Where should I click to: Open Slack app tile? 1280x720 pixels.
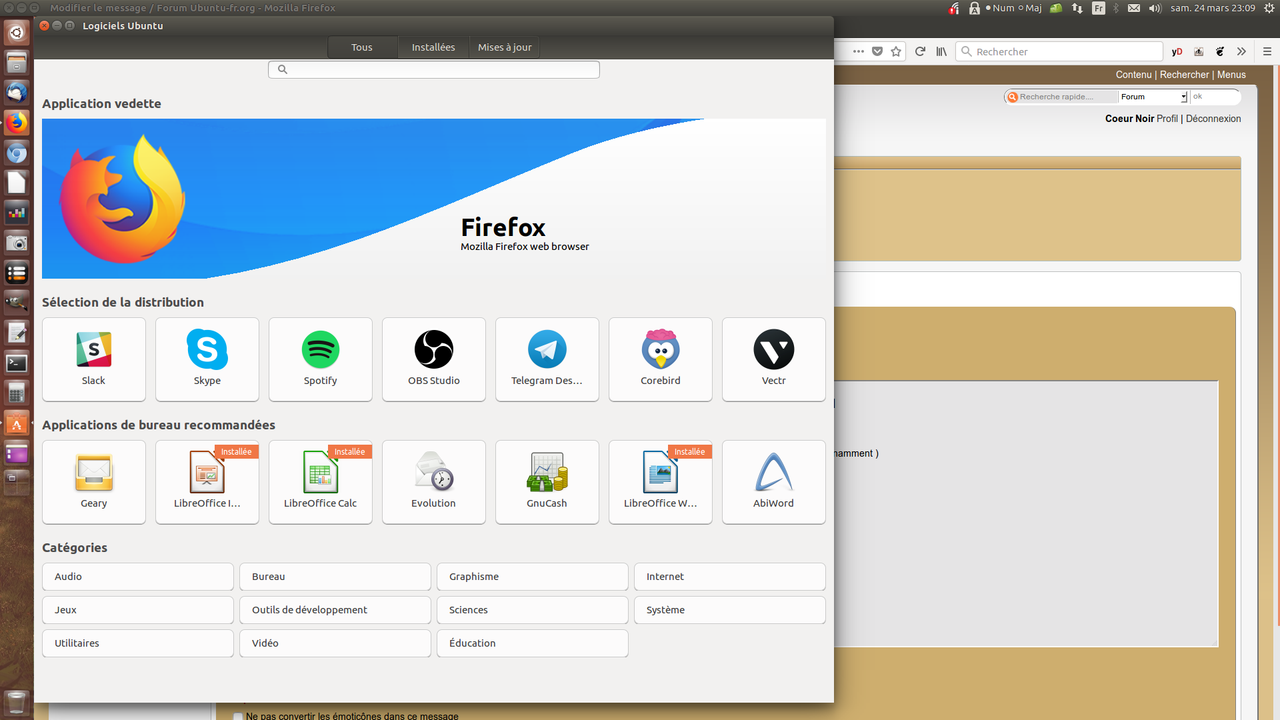[x=94, y=359]
